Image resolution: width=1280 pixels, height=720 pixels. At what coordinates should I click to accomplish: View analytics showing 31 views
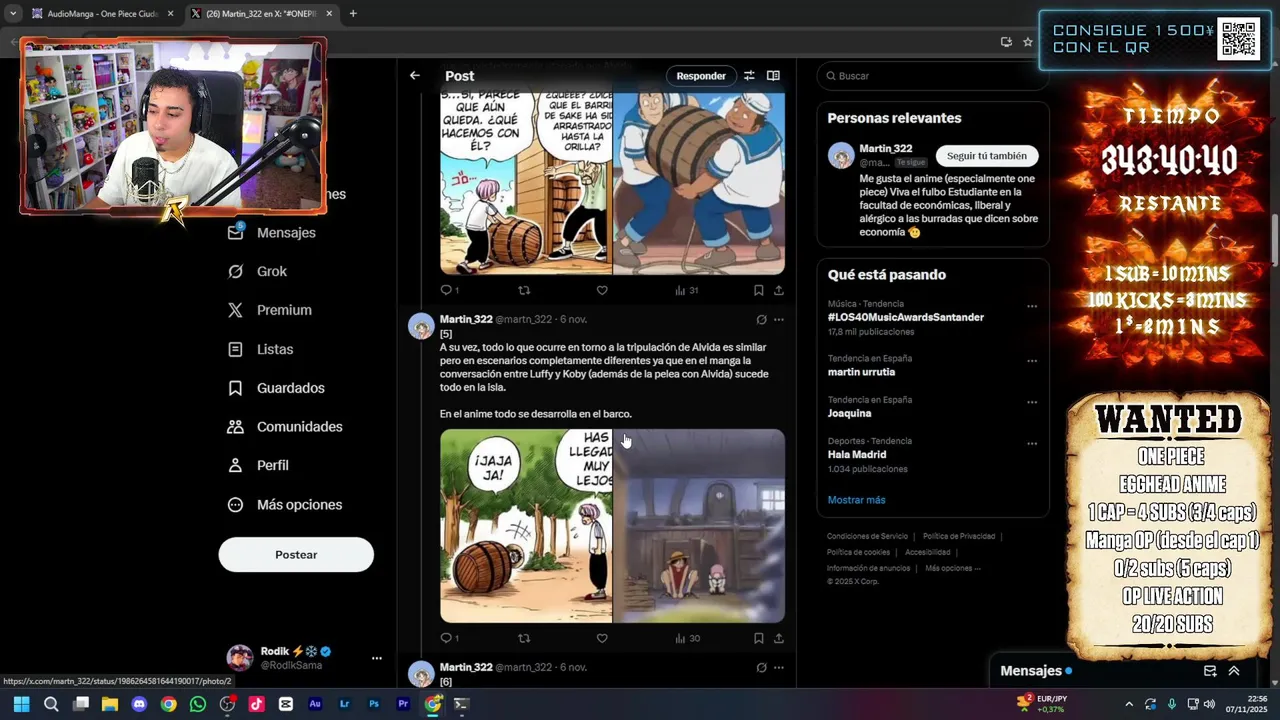[x=686, y=290]
